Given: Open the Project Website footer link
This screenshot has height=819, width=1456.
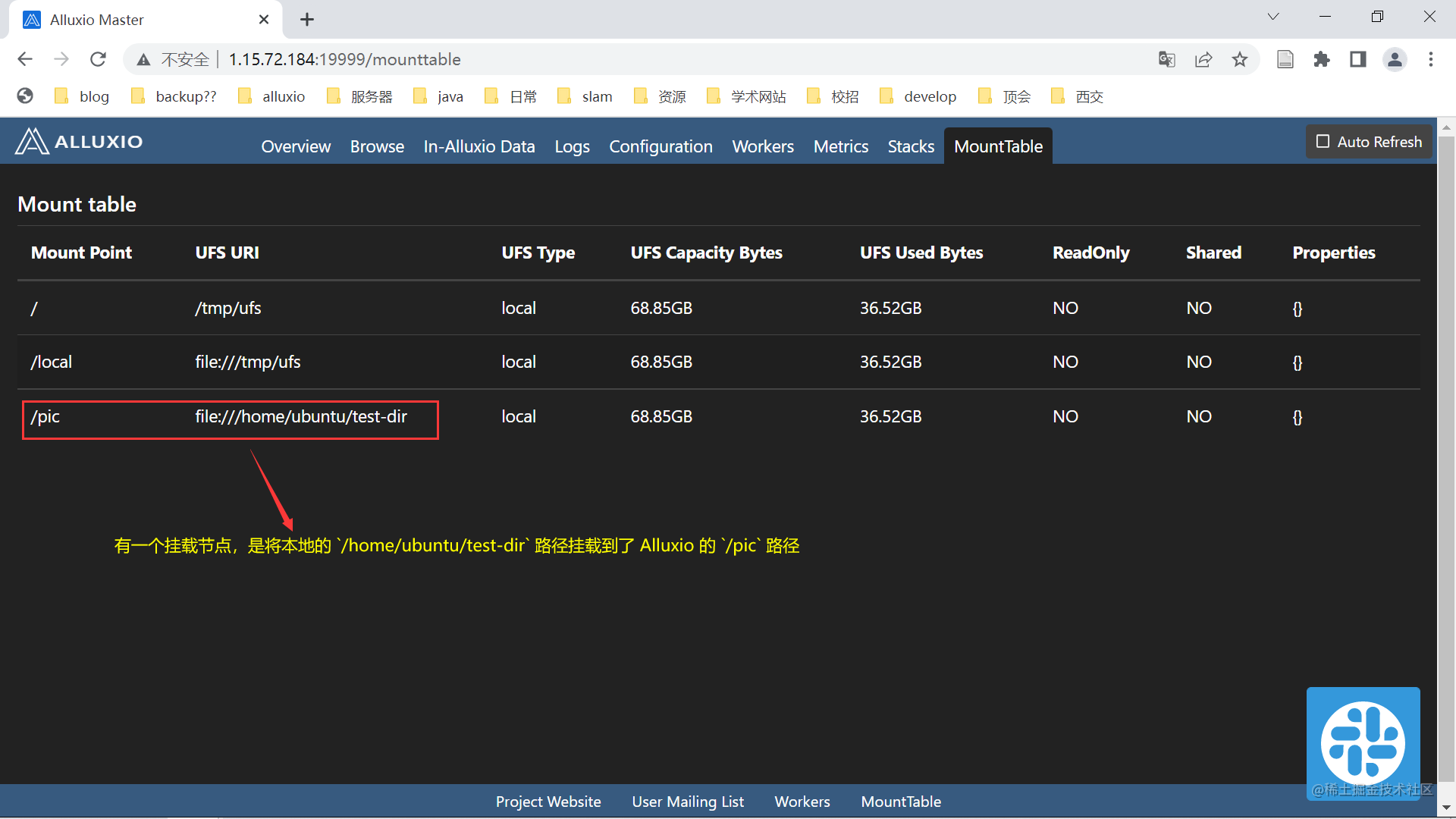Looking at the screenshot, I should pos(548,802).
